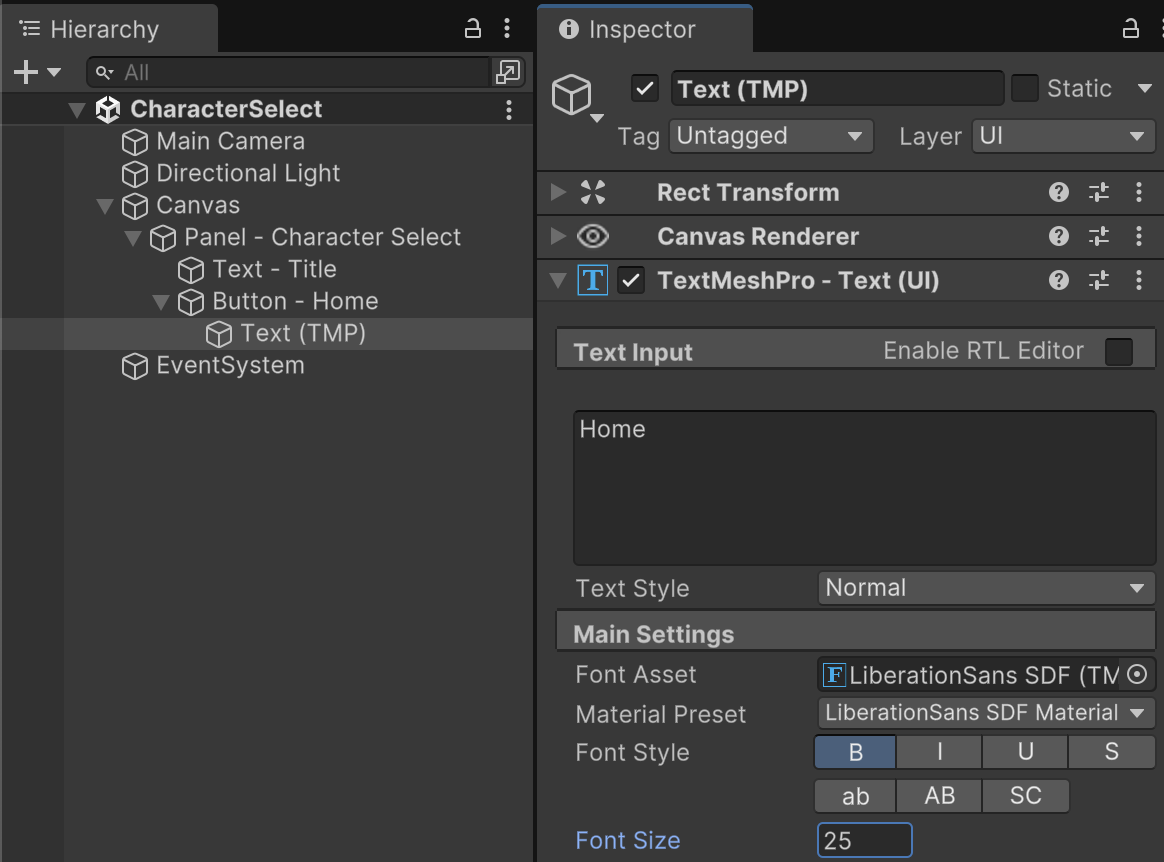Click the Font Asset object picker circle

(x=1137, y=675)
